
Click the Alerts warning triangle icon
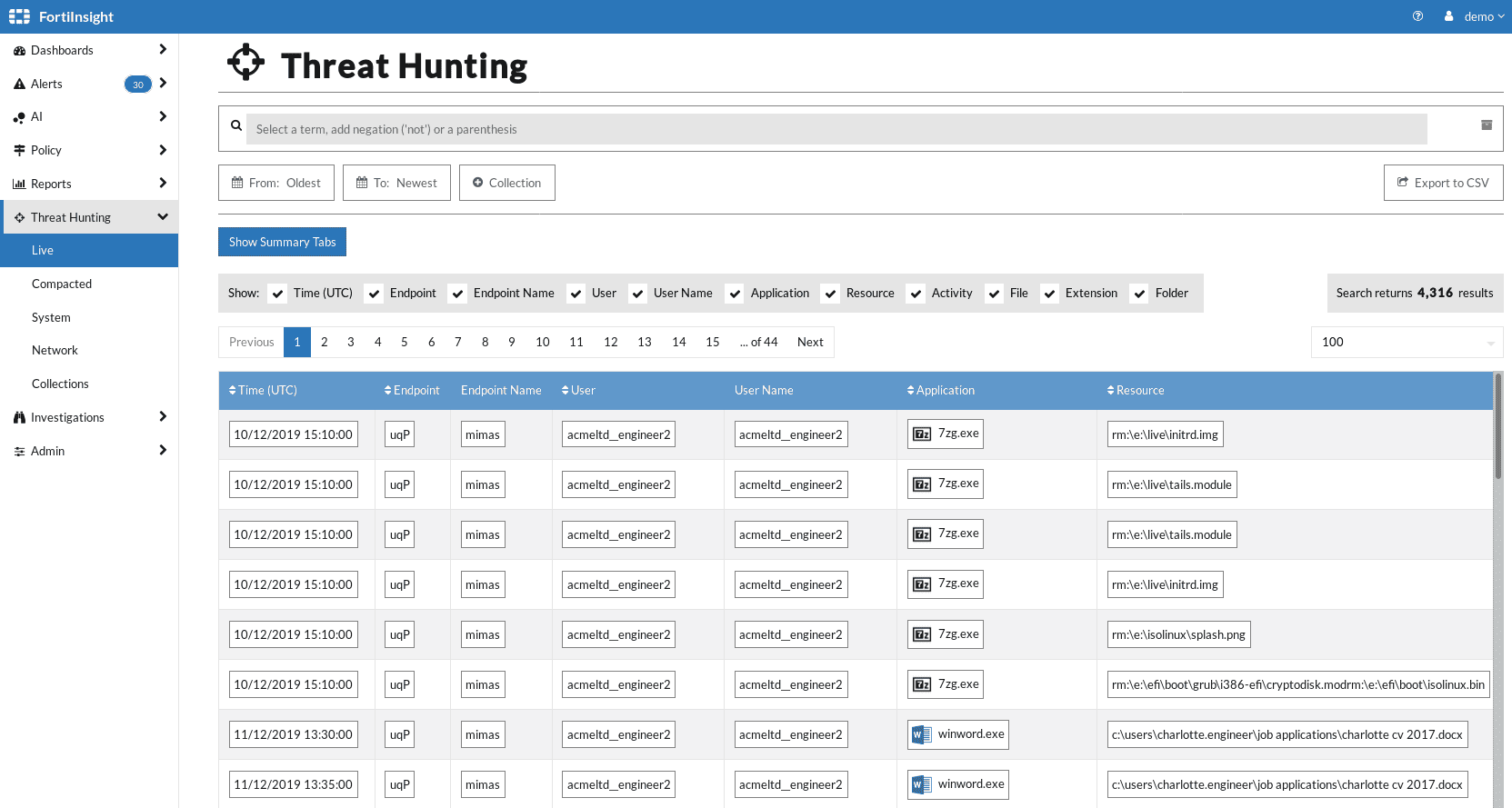(x=19, y=85)
